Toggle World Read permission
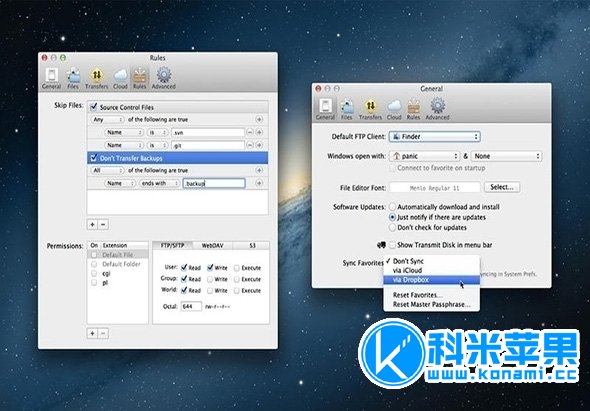This screenshot has width=590, height=411. click(x=184, y=291)
